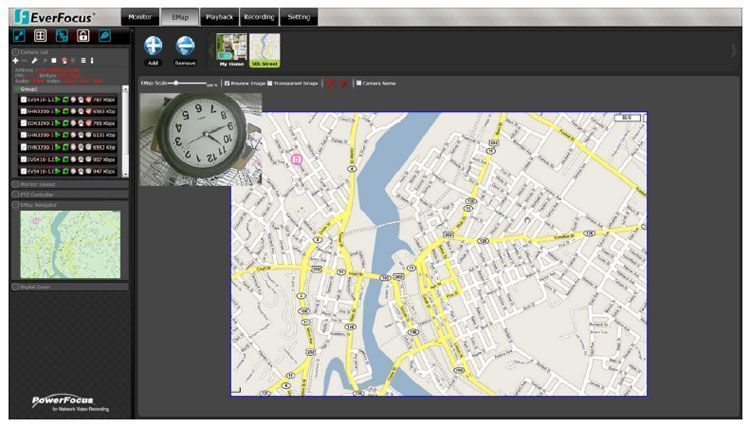Adjust the EMap Scale slider handle

click(x=176, y=83)
